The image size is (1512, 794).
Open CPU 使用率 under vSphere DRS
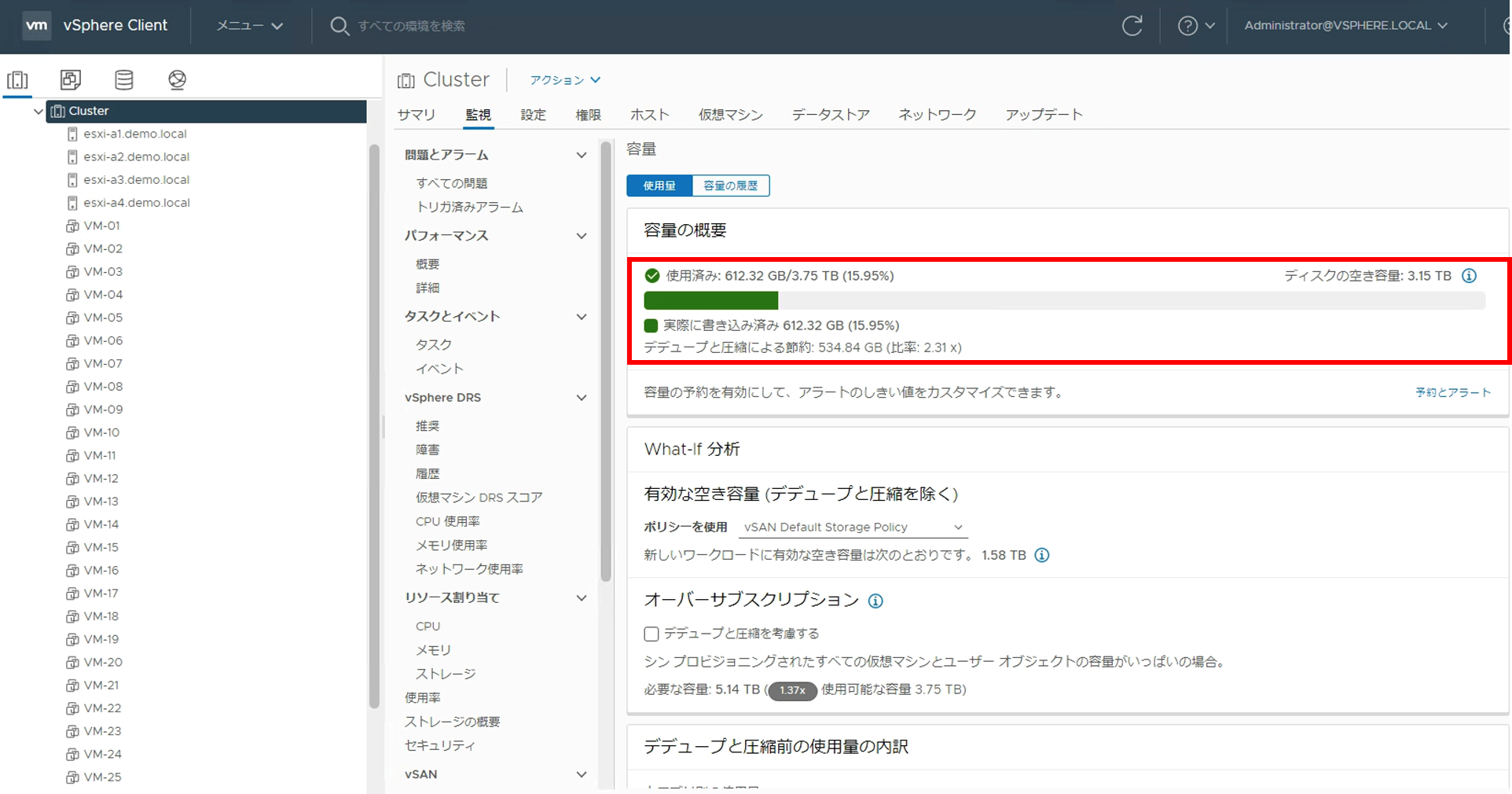pyautogui.click(x=447, y=521)
